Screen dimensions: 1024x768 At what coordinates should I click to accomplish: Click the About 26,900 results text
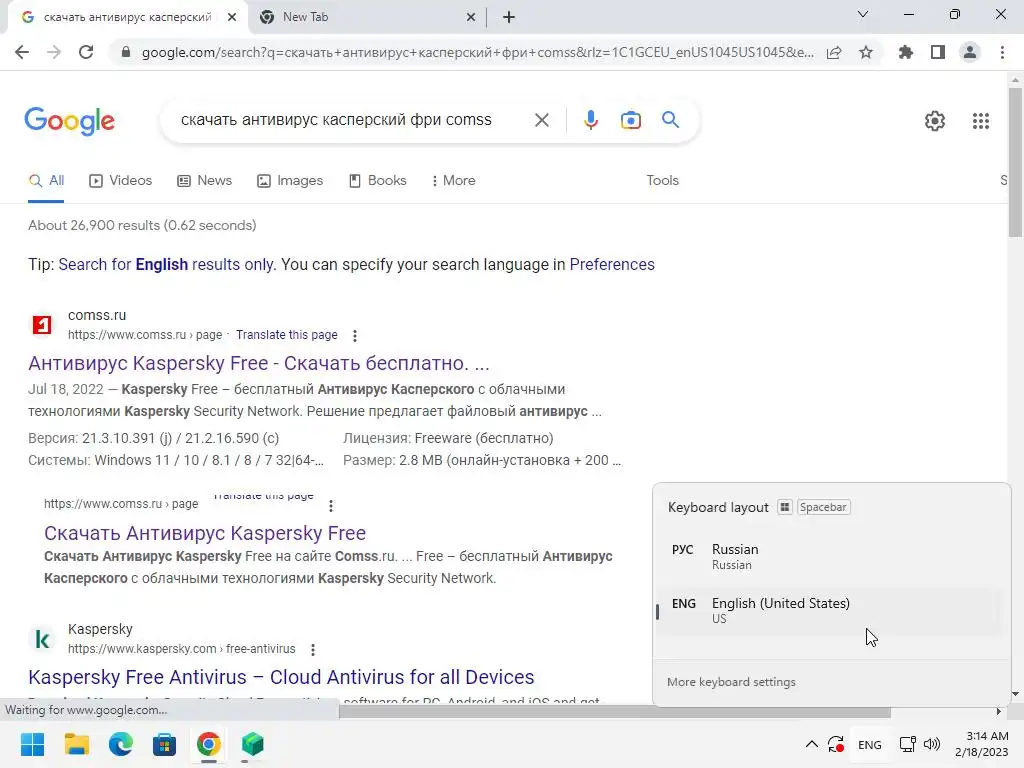coord(142,225)
